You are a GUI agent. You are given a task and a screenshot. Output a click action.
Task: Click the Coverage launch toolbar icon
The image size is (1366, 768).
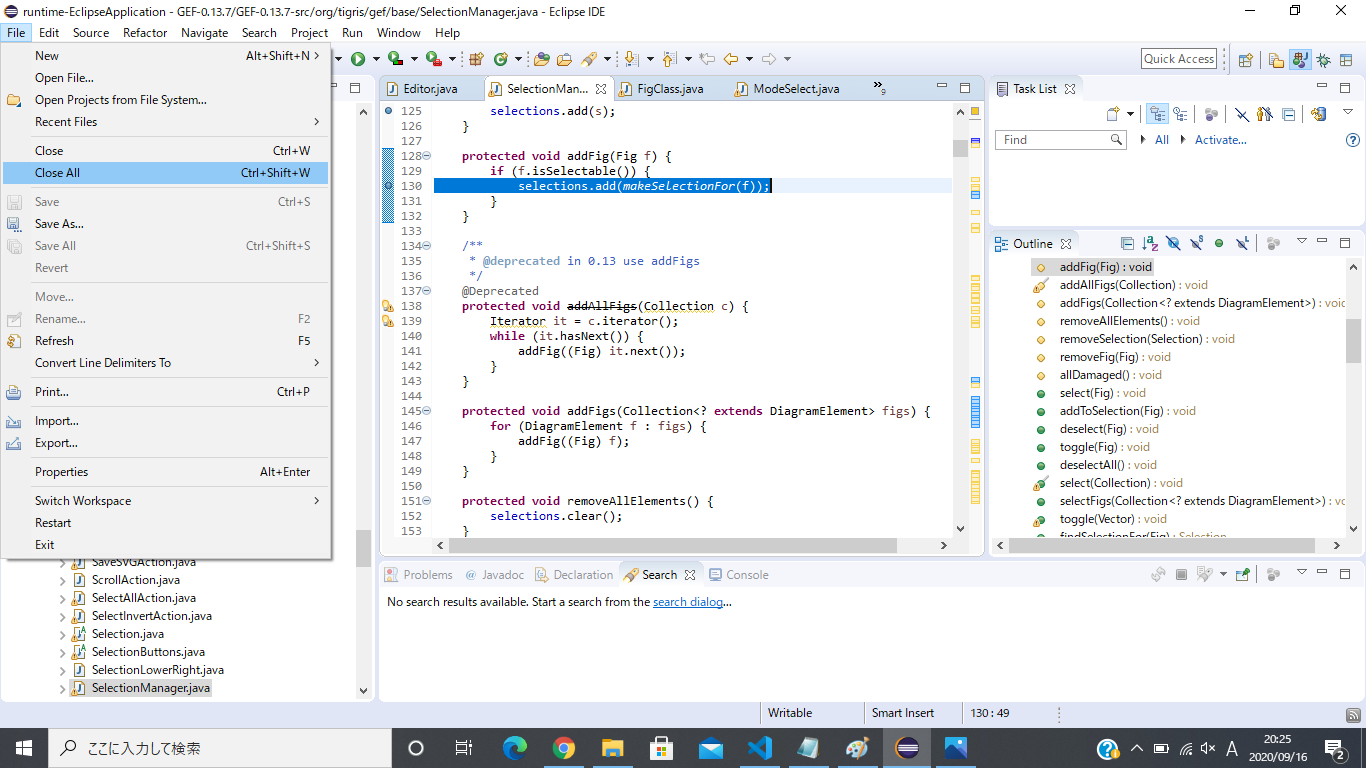[x=395, y=59]
